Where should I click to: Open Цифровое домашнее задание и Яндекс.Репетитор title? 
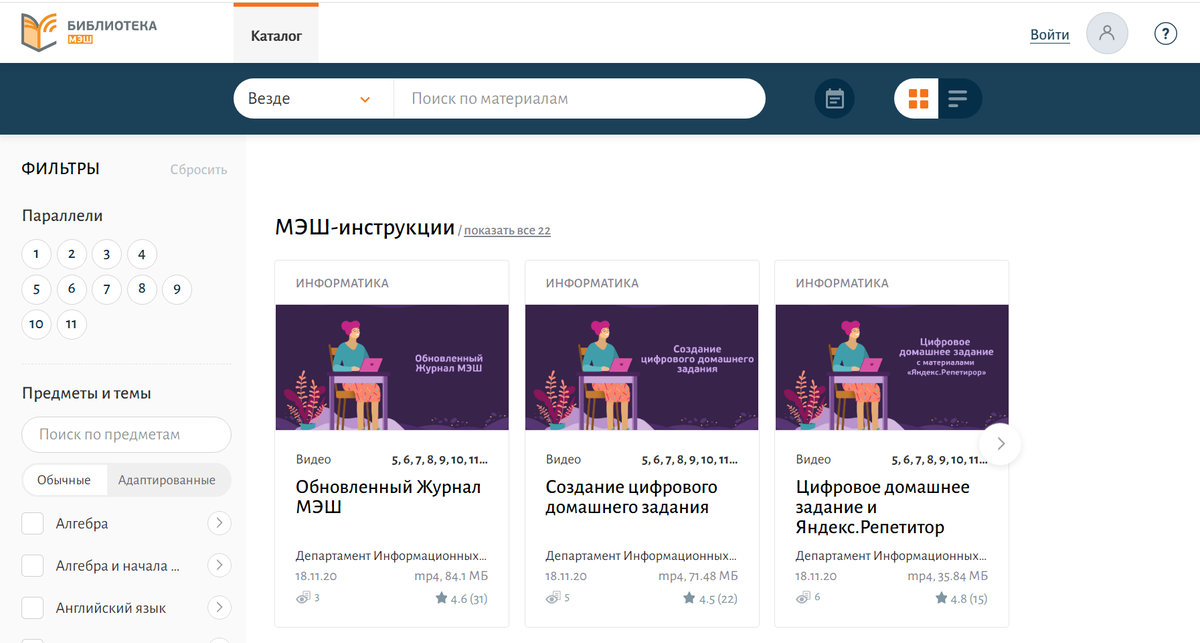(x=883, y=507)
